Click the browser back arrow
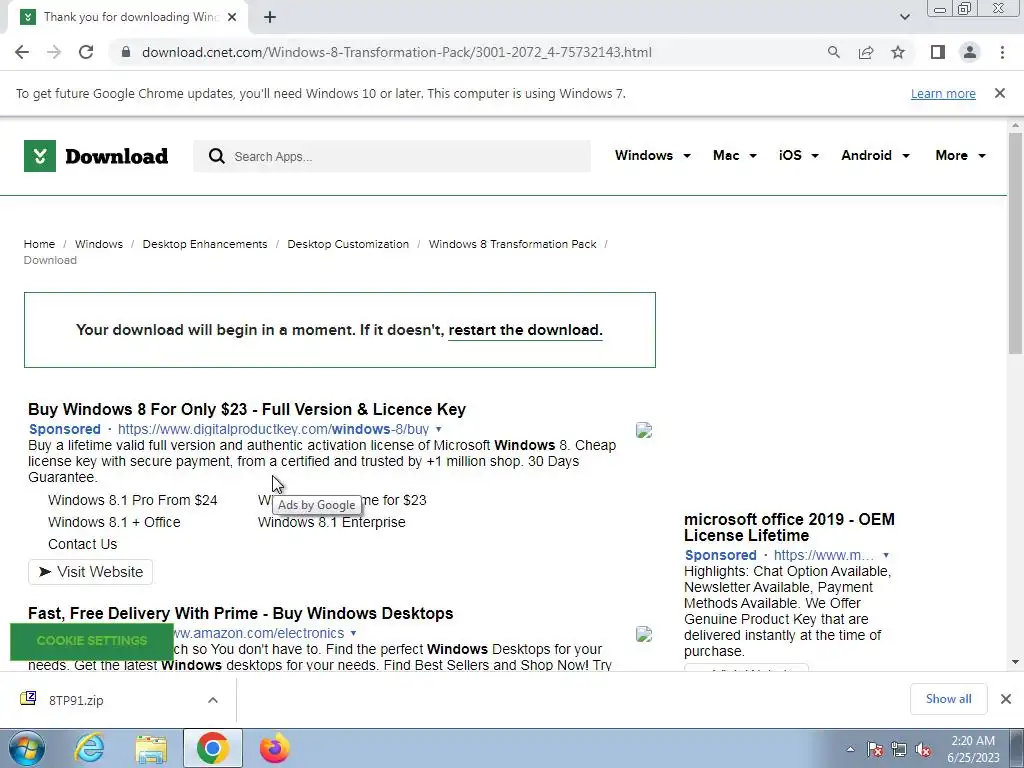Screen dimensions: 1024x768 (x=22, y=52)
